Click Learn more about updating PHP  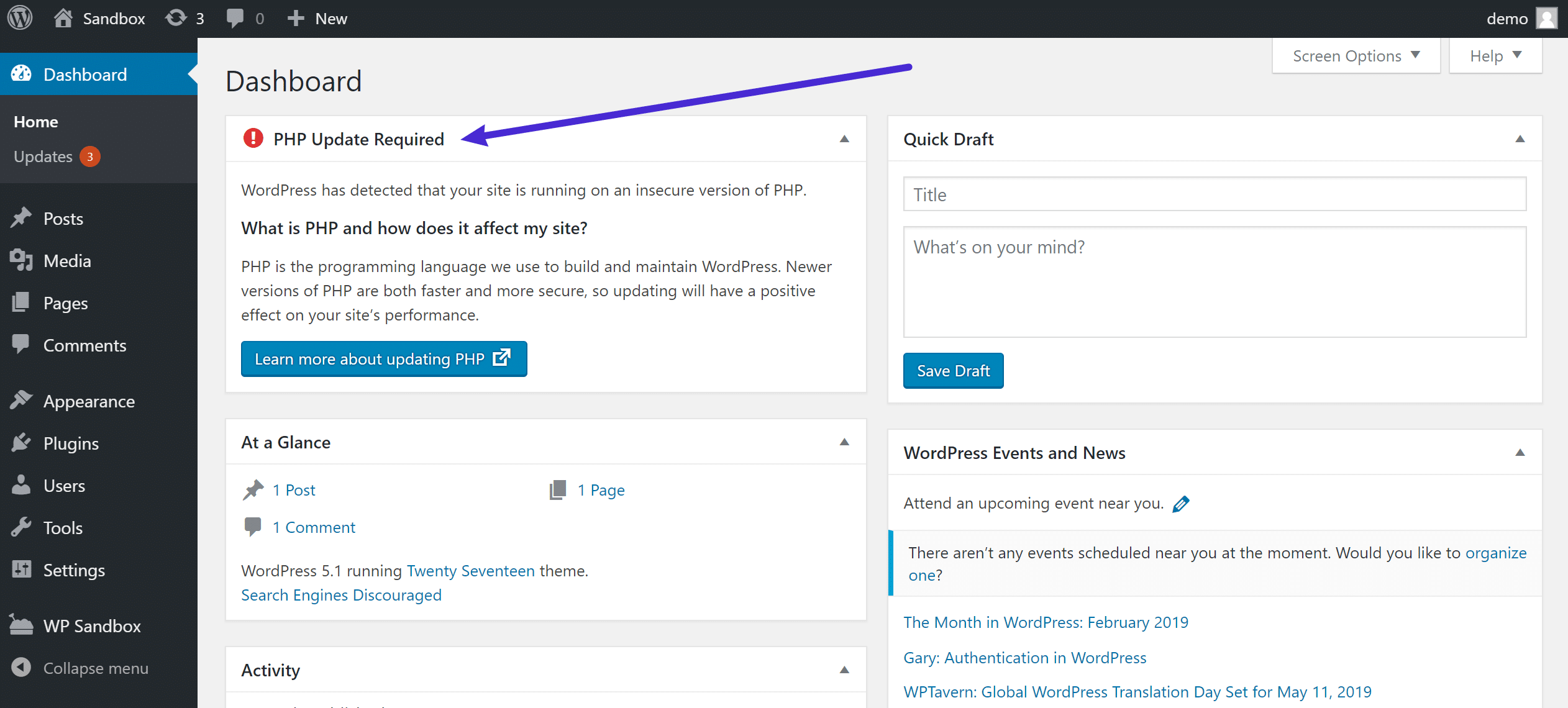[383, 358]
